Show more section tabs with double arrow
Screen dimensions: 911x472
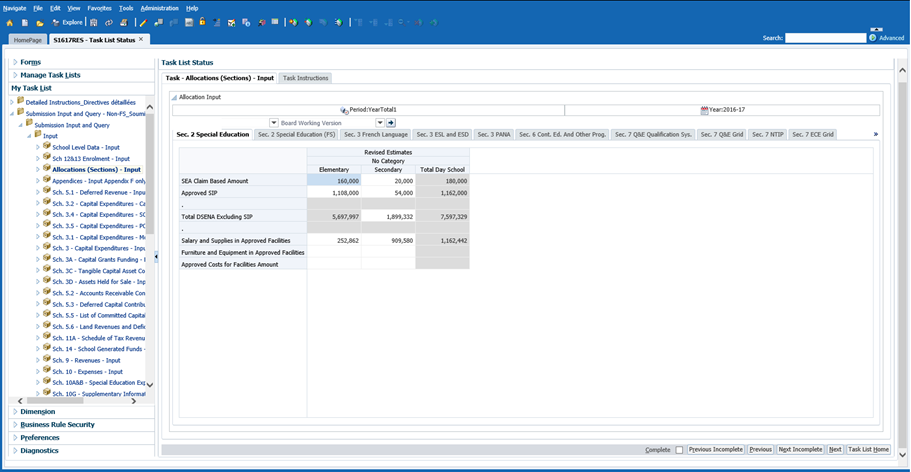click(875, 134)
